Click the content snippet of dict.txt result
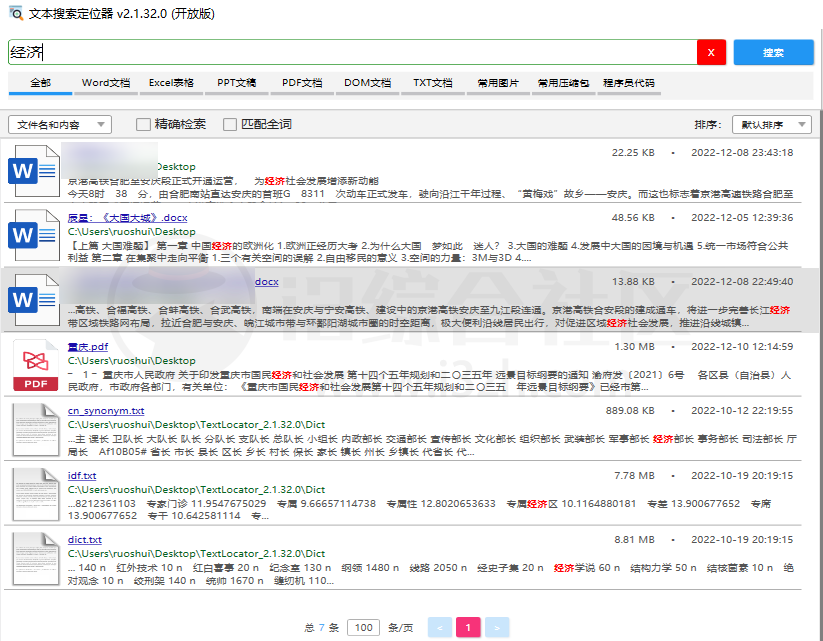The width and height of the screenshot is (823, 641). pos(431,574)
